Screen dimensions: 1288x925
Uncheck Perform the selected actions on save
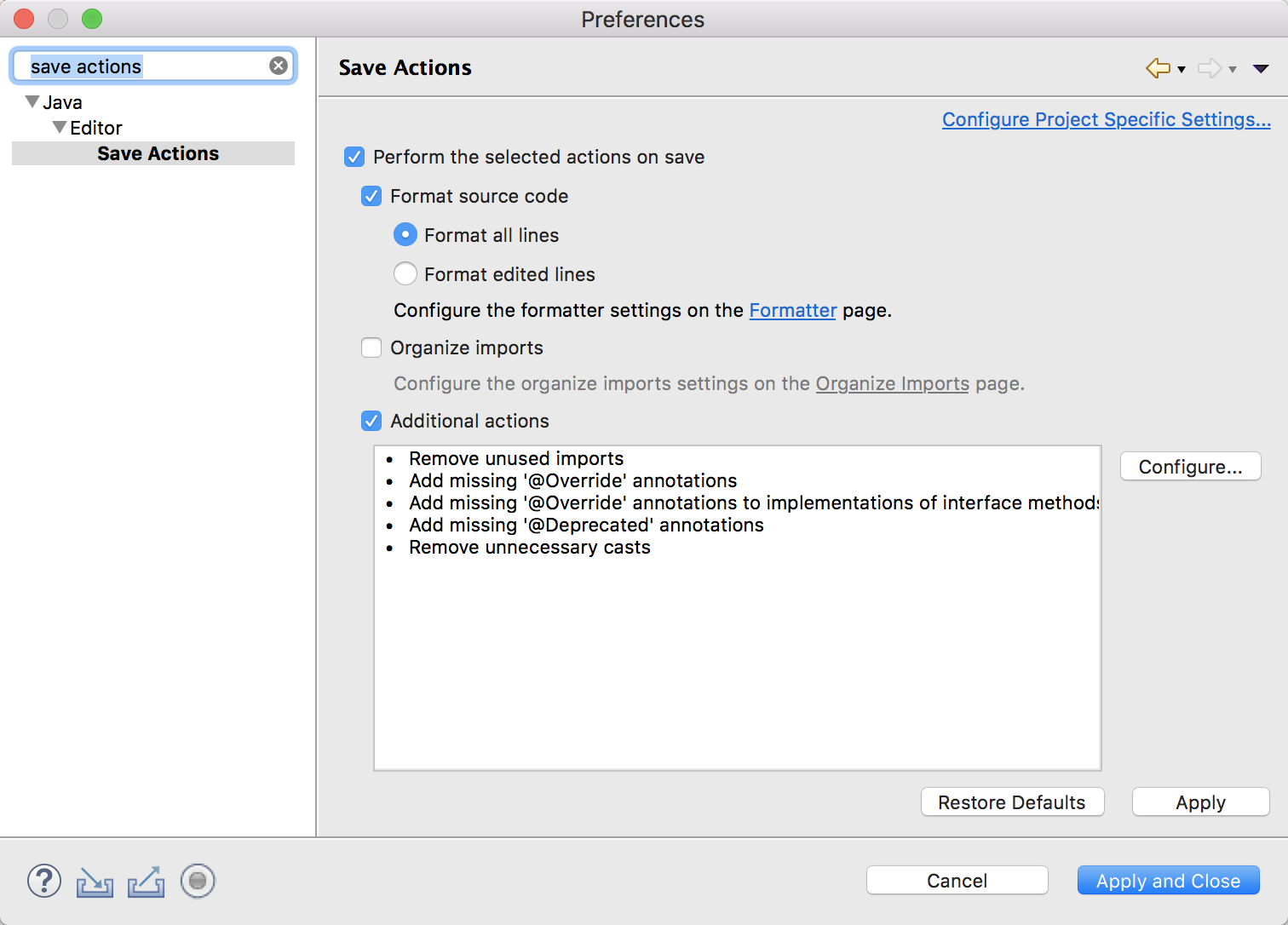pos(354,157)
